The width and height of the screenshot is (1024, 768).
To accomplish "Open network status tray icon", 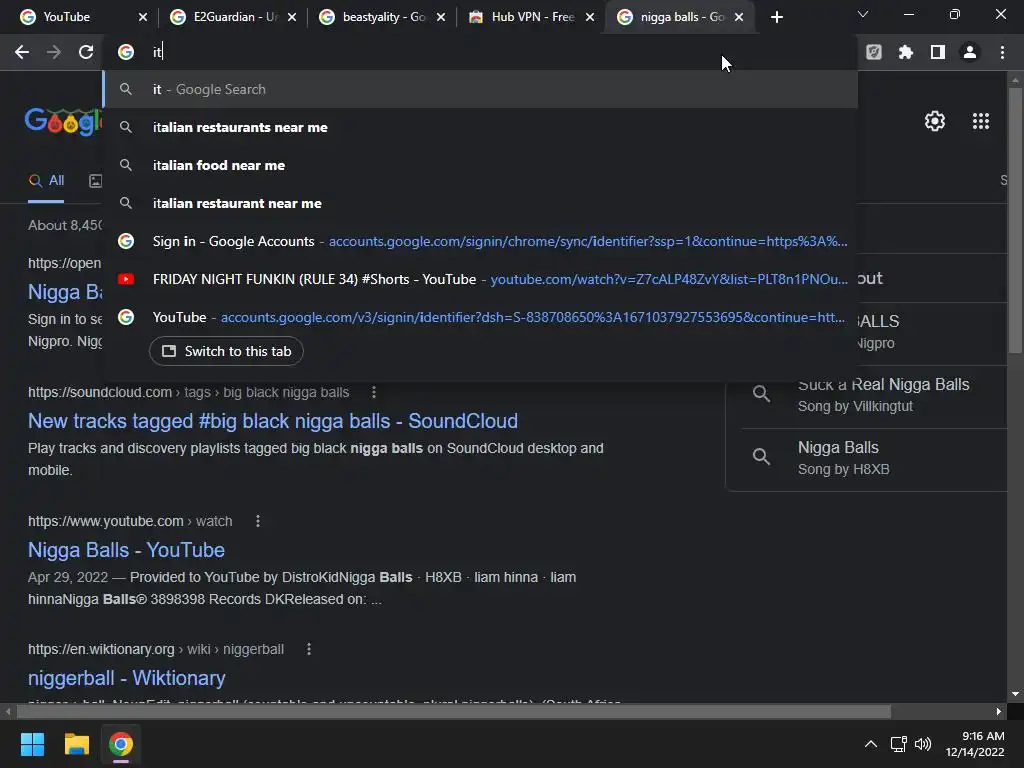I will click(899, 744).
